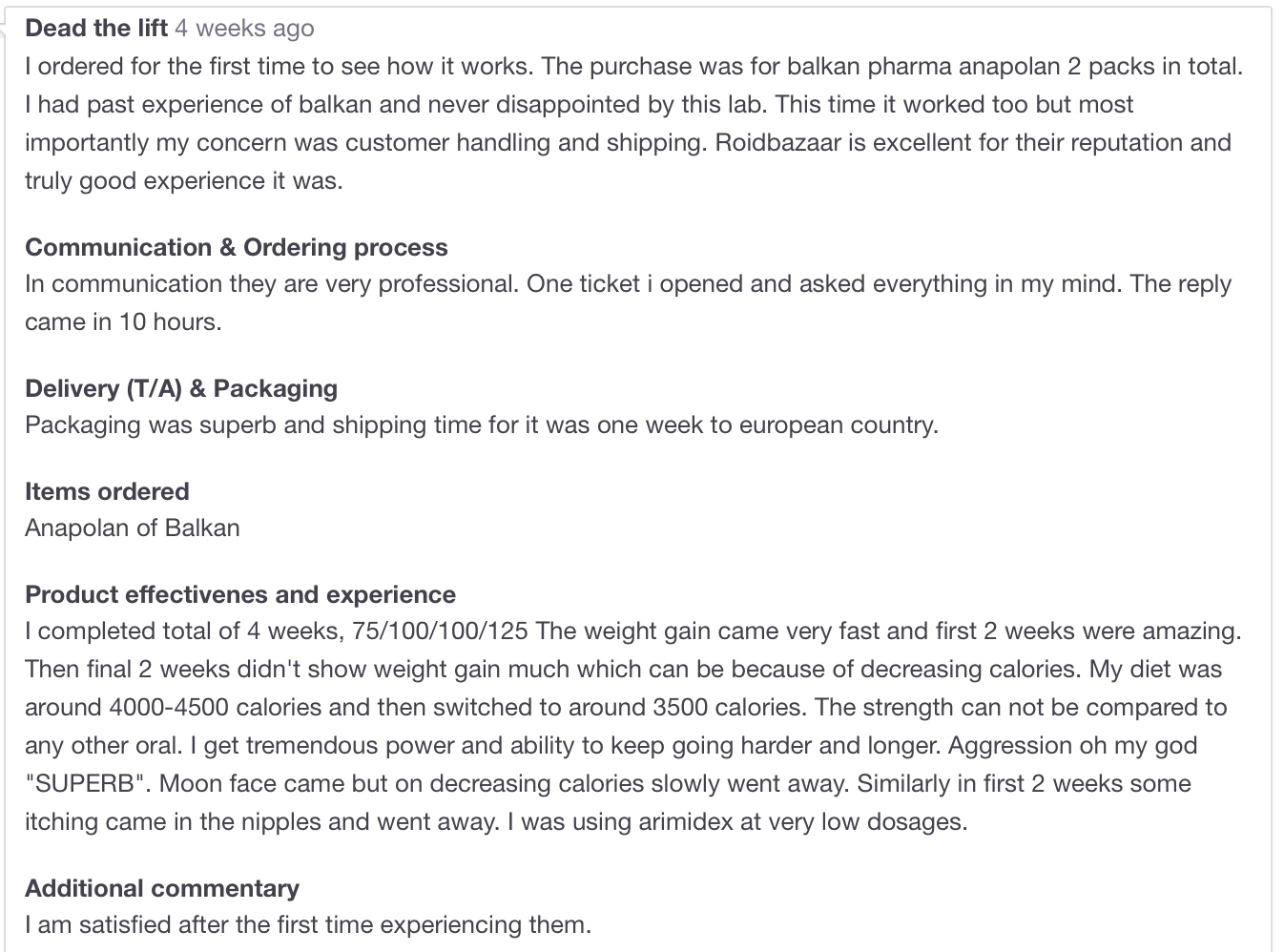Click the quoted word "SUPERB"

(87, 783)
